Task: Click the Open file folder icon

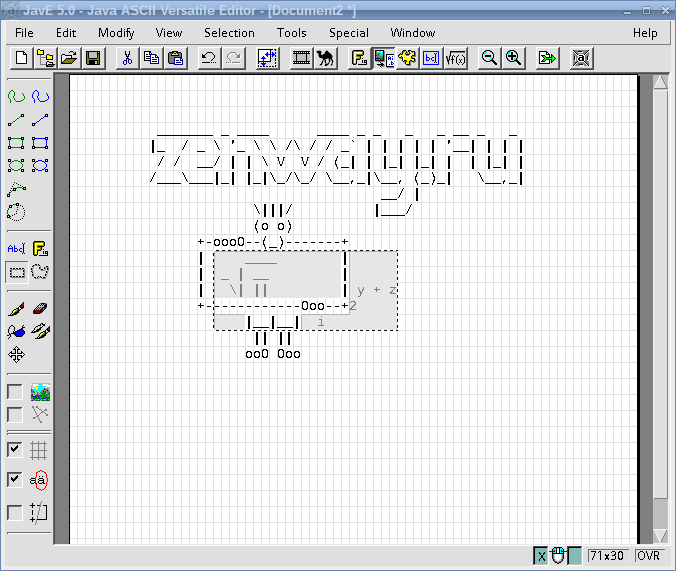Action: (69, 58)
